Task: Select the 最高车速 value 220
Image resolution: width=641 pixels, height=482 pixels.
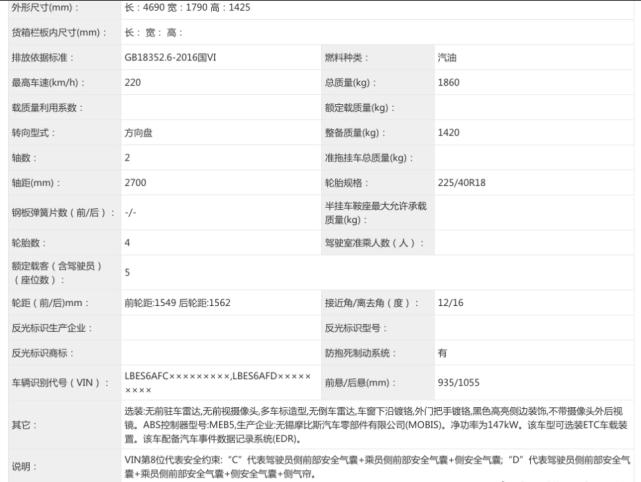Action: click(133, 83)
